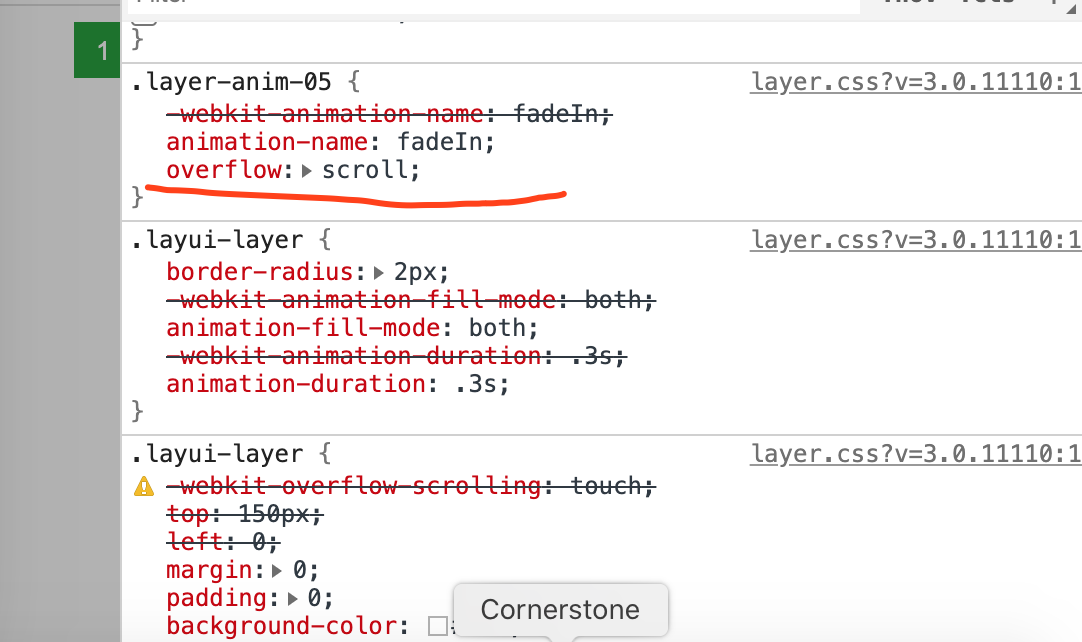Expand the overflow shorthand triangle
The height and width of the screenshot is (642, 1082).
click(307, 171)
